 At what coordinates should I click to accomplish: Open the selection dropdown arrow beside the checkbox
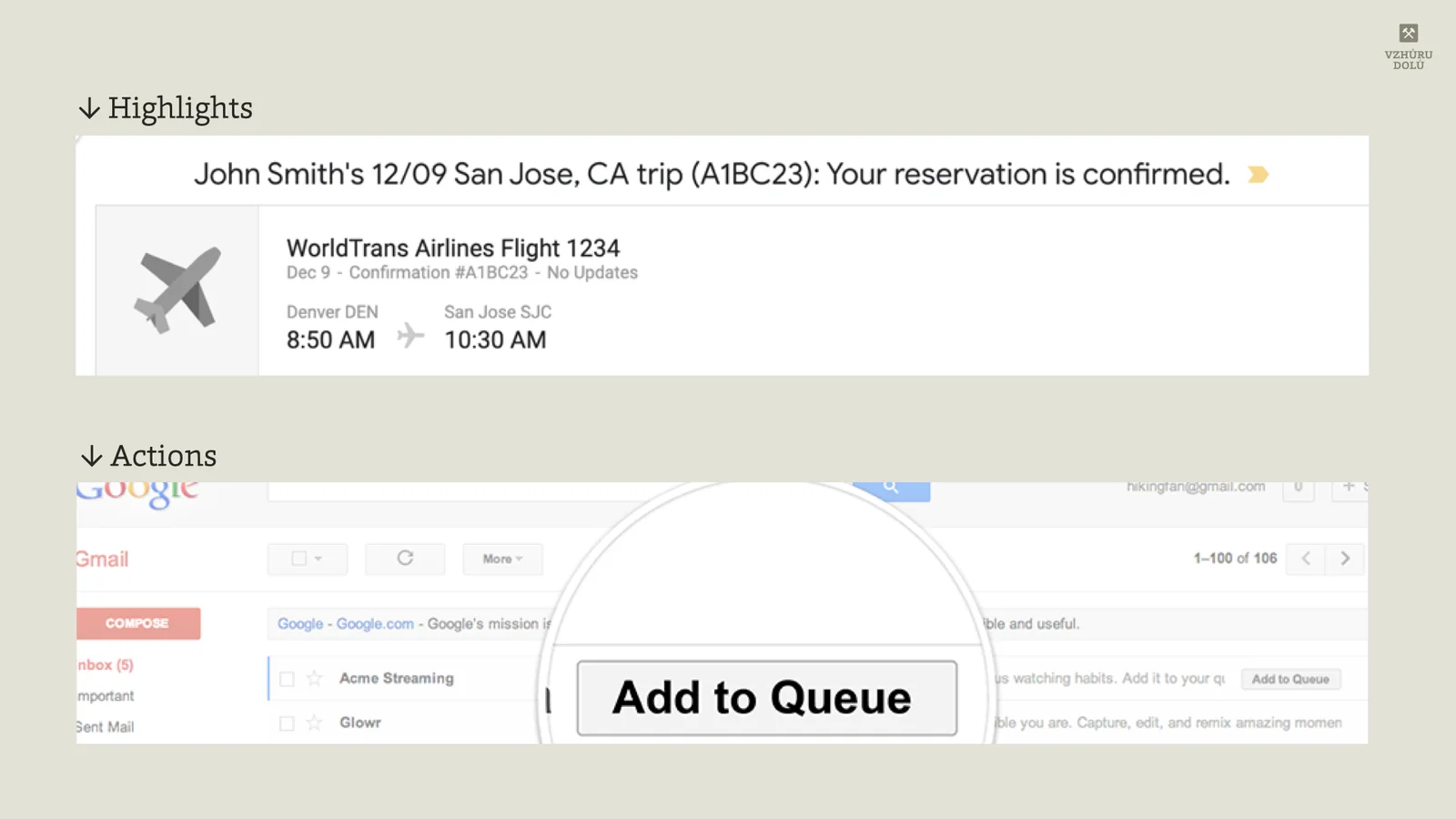pos(318,559)
